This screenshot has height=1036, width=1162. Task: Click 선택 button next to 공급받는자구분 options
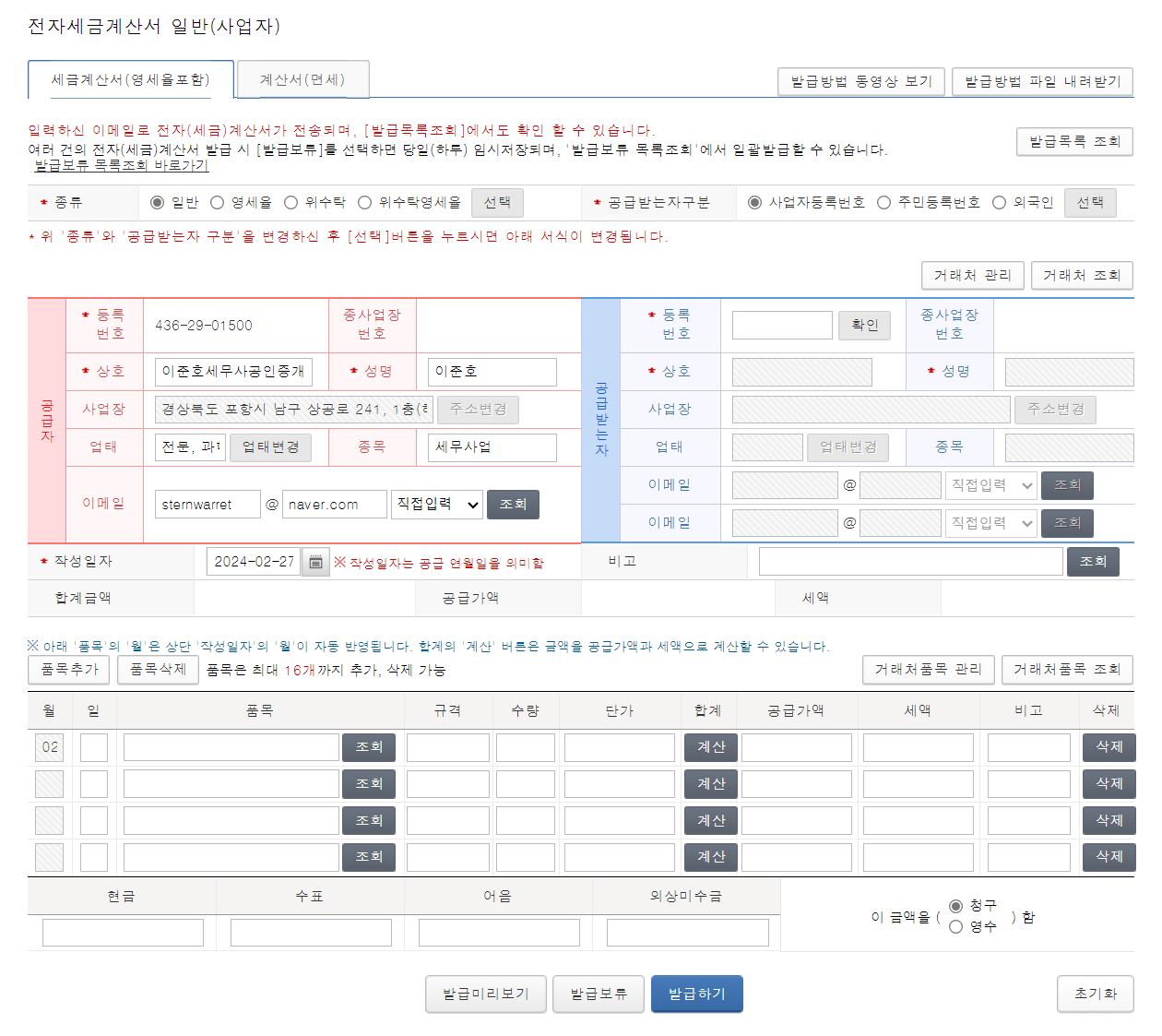(1090, 202)
